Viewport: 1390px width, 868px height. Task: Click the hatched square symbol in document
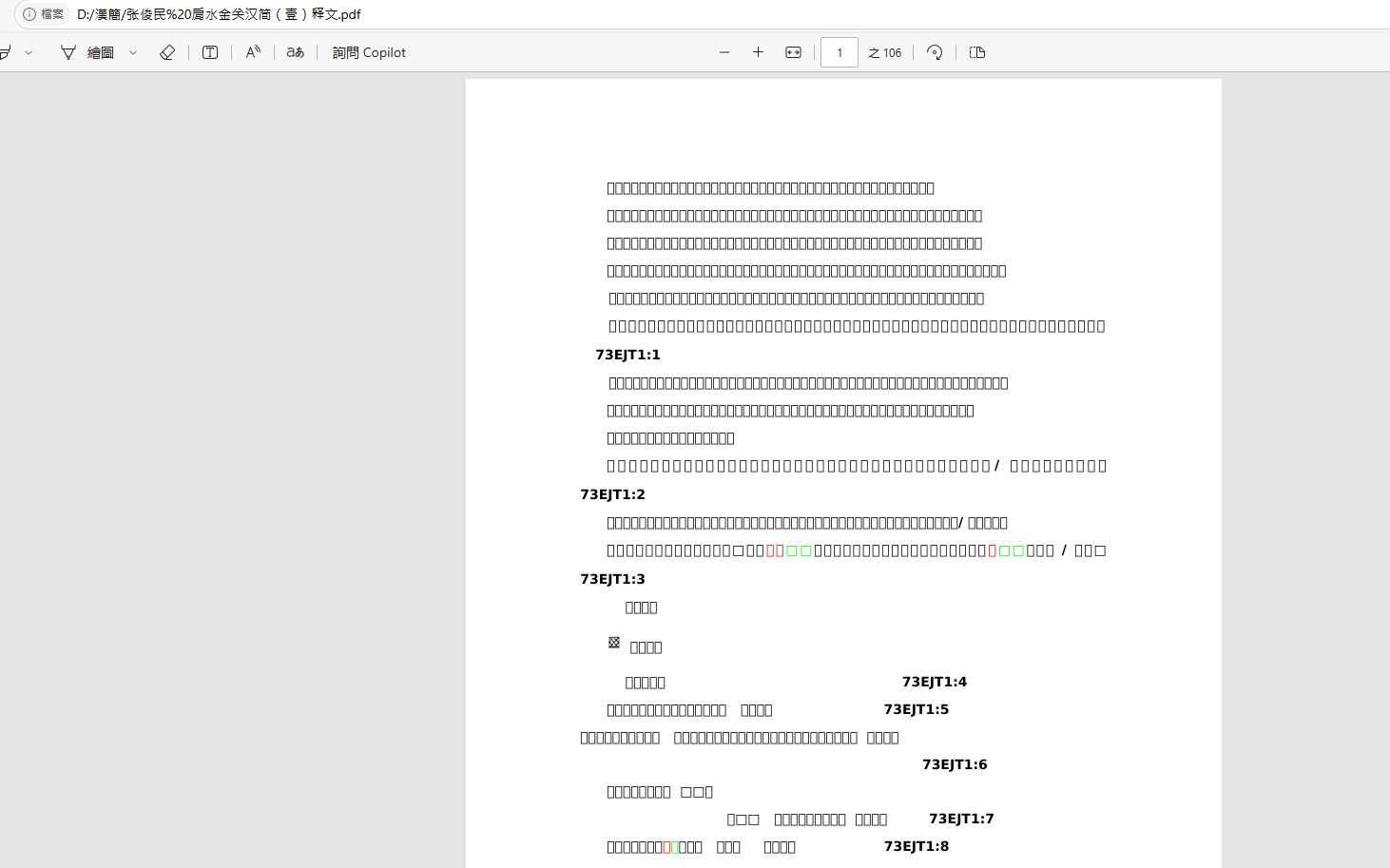click(x=614, y=643)
